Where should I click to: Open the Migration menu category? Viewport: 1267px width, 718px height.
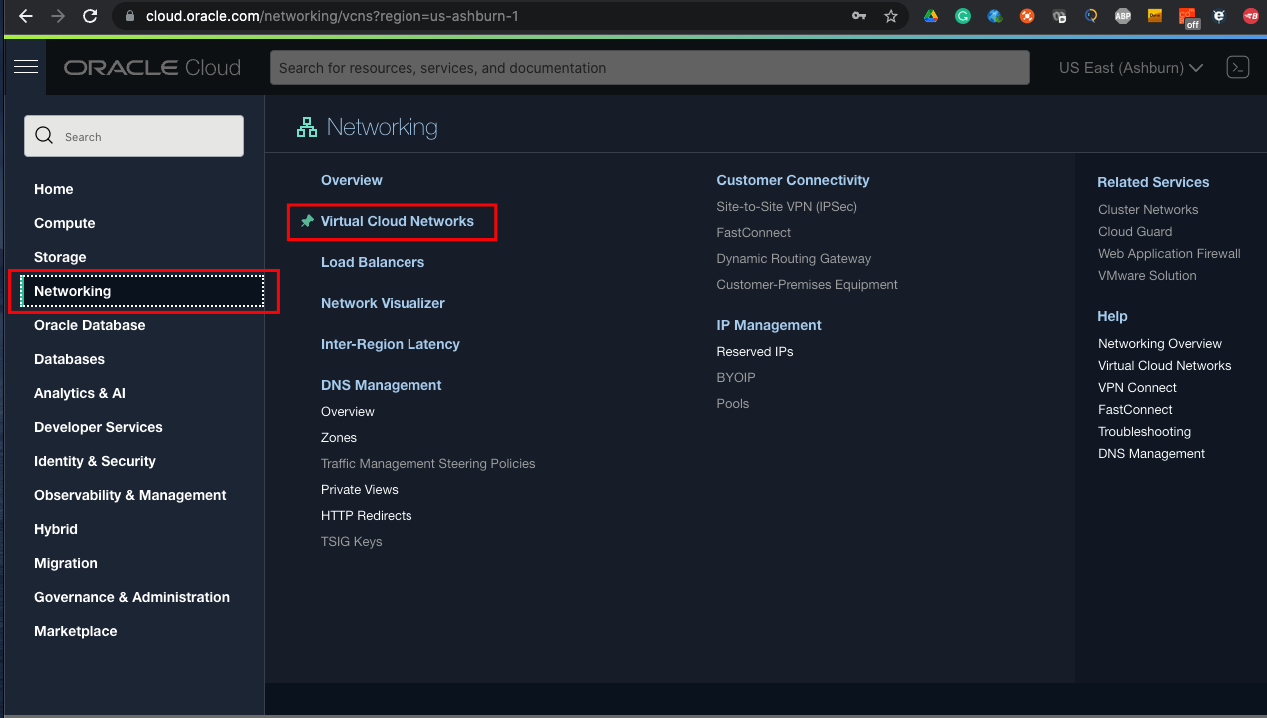click(66, 563)
